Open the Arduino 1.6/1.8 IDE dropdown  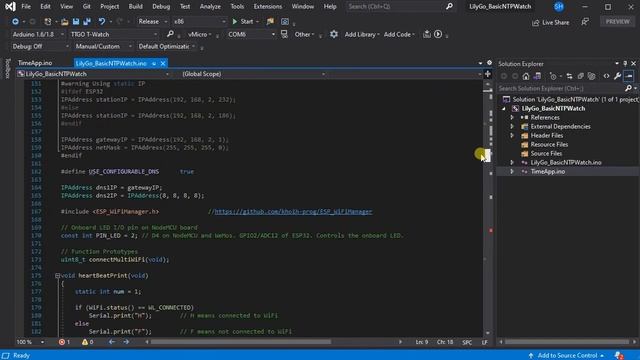(x=38, y=34)
